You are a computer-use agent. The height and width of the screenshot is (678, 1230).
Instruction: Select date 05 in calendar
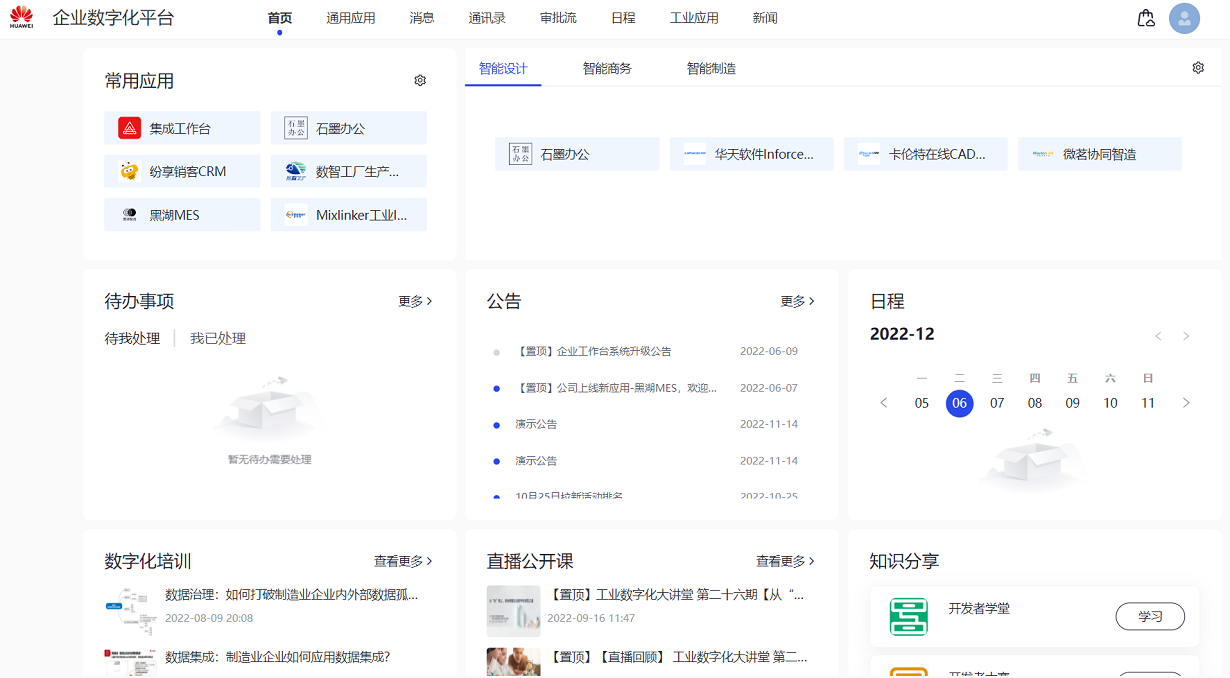pos(922,403)
